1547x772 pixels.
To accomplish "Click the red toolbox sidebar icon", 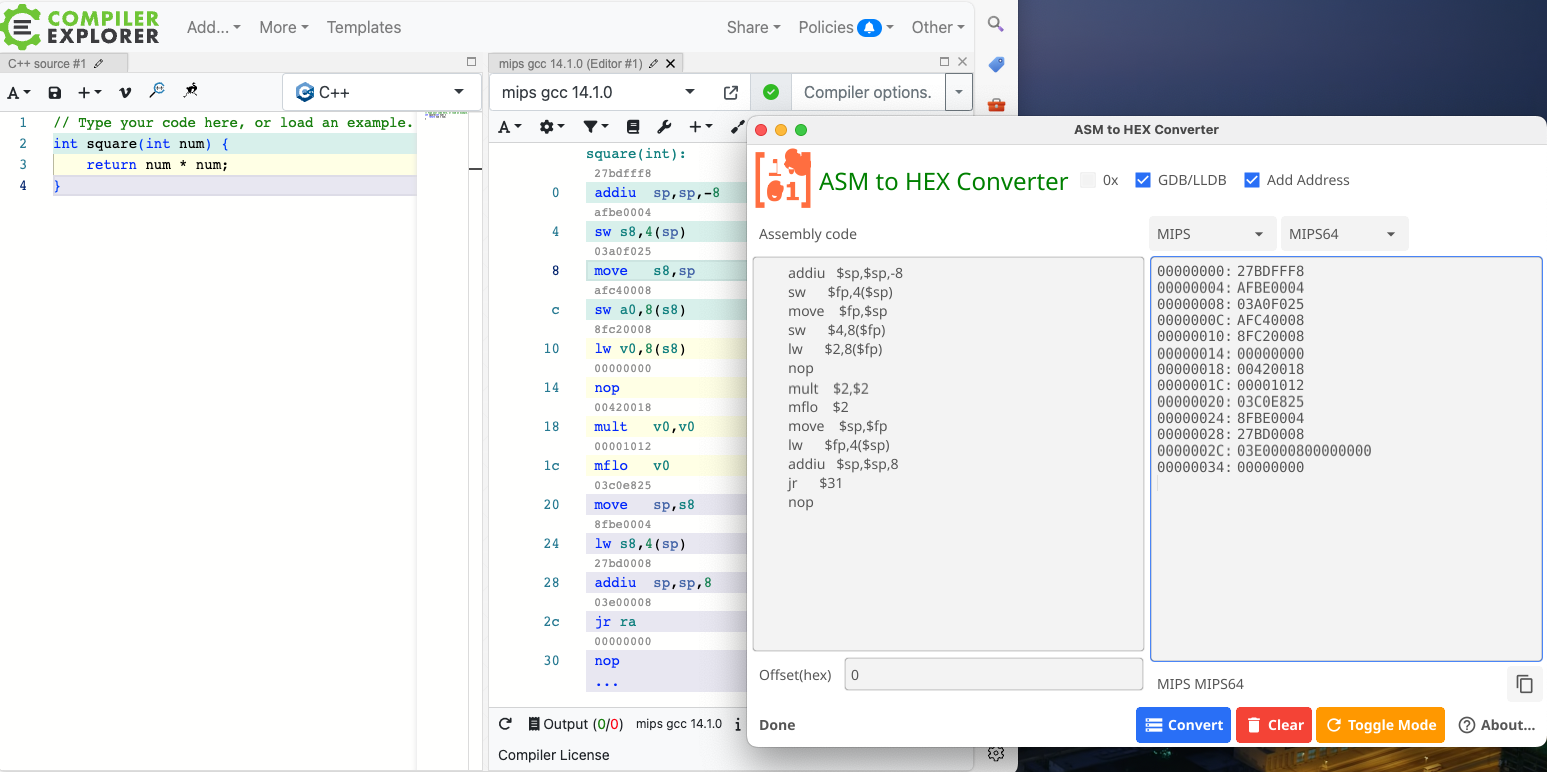I will coord(996,104).
